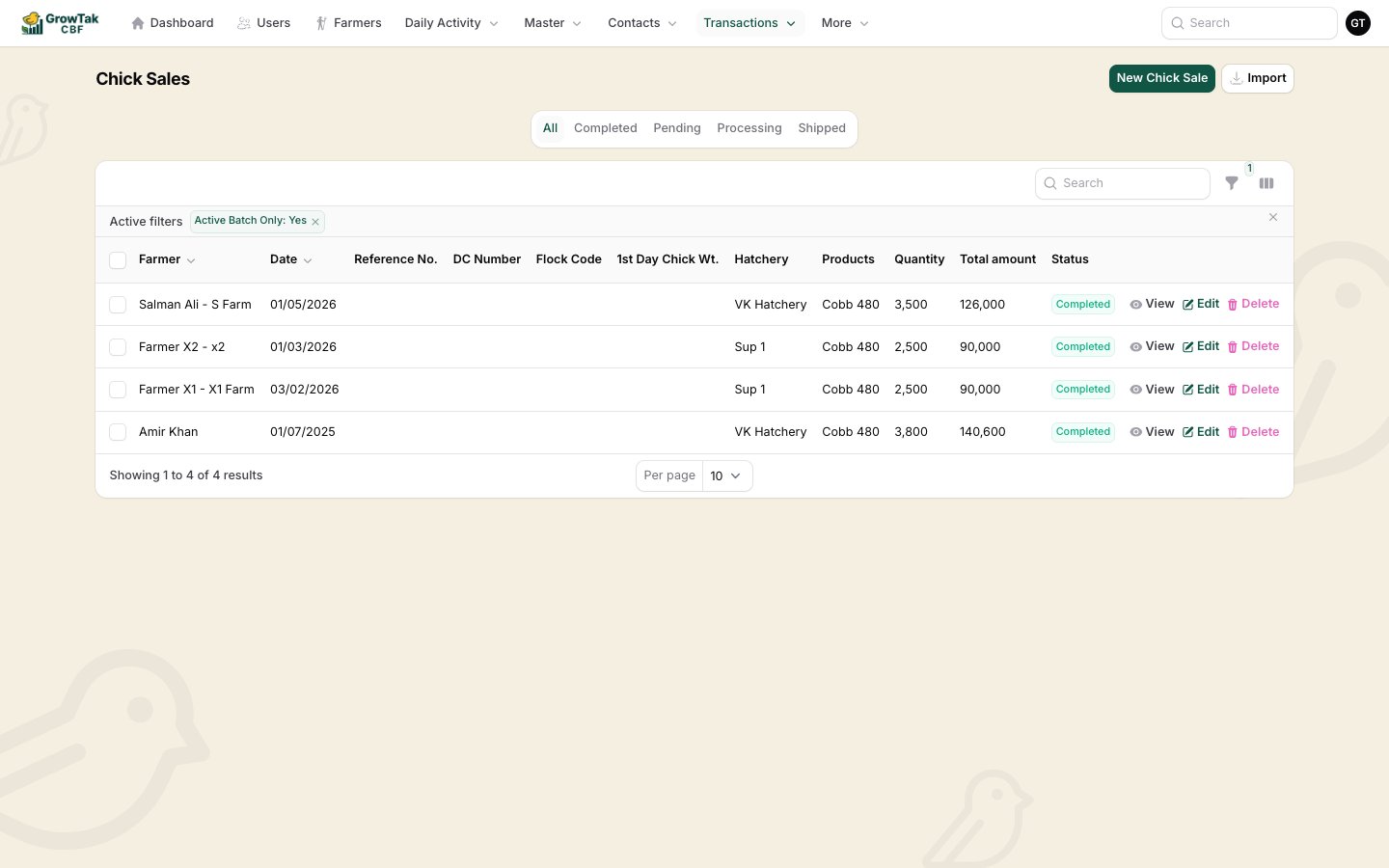1389x868 pixels.
Task: Click the 01/07/2025 date cell
Action: coord(303,432)
